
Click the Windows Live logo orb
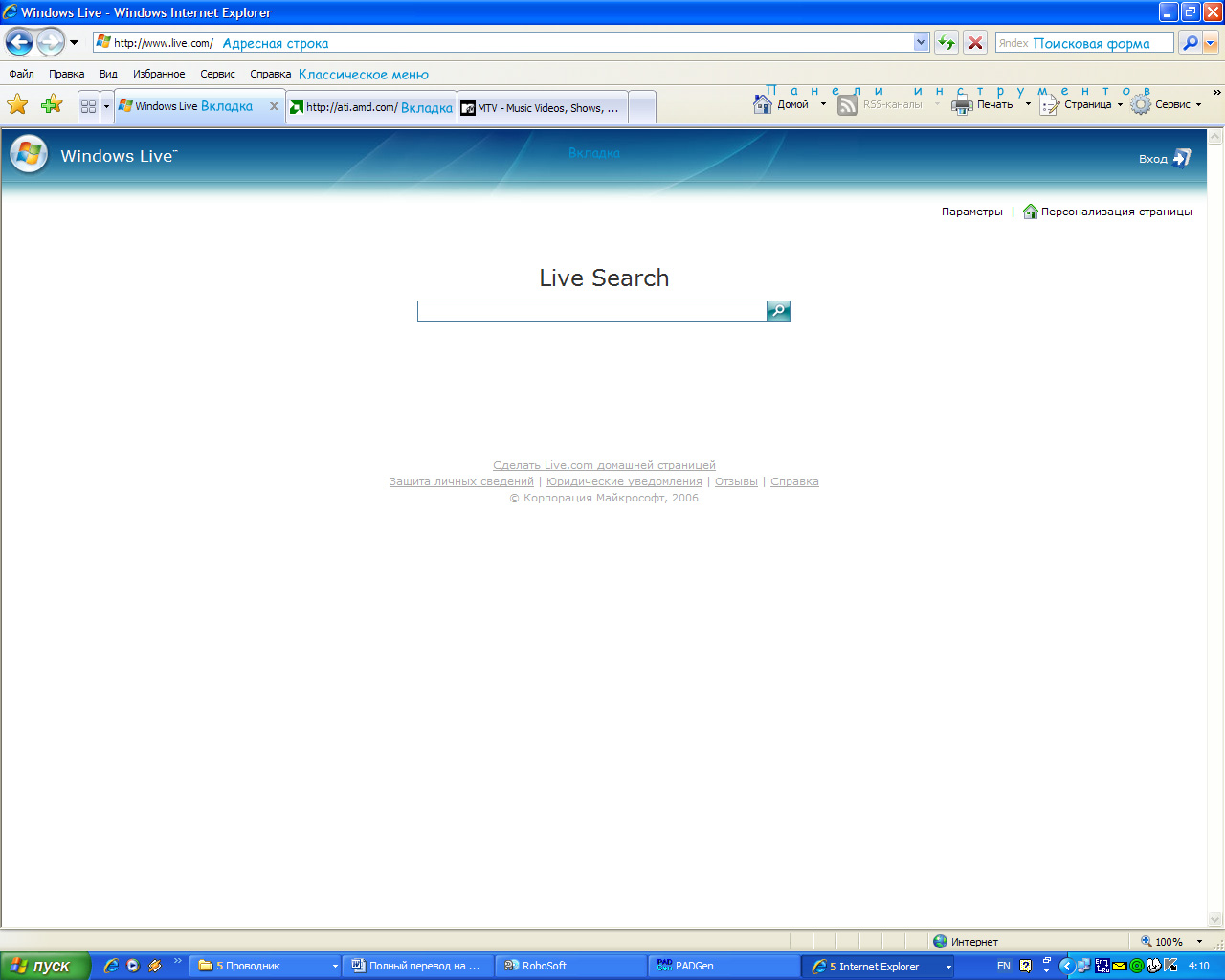29,154
